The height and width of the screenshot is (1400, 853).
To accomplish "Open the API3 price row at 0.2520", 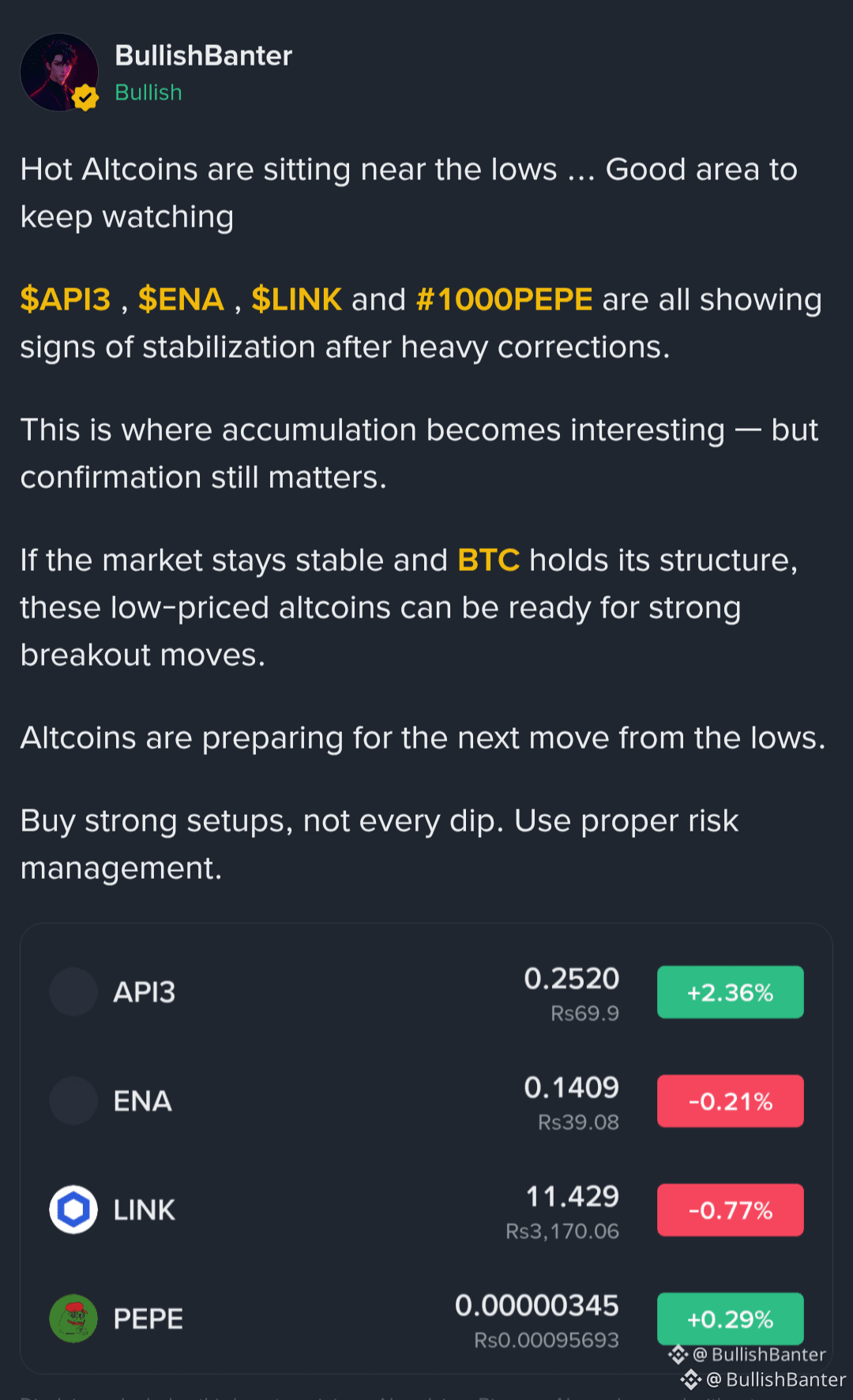I will [x=426, y=993].
